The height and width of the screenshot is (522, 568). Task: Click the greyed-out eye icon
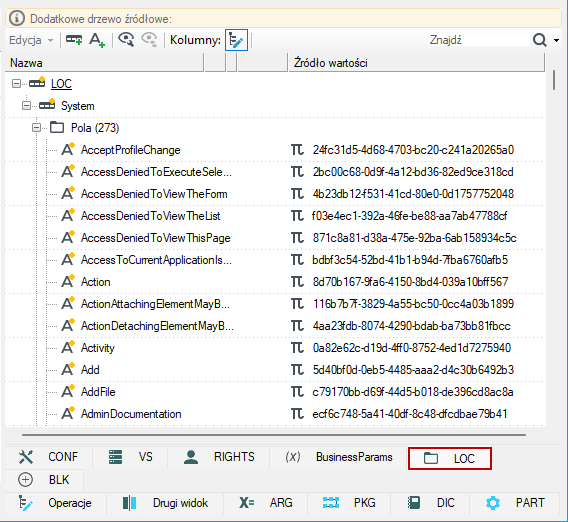pos(149,40)
